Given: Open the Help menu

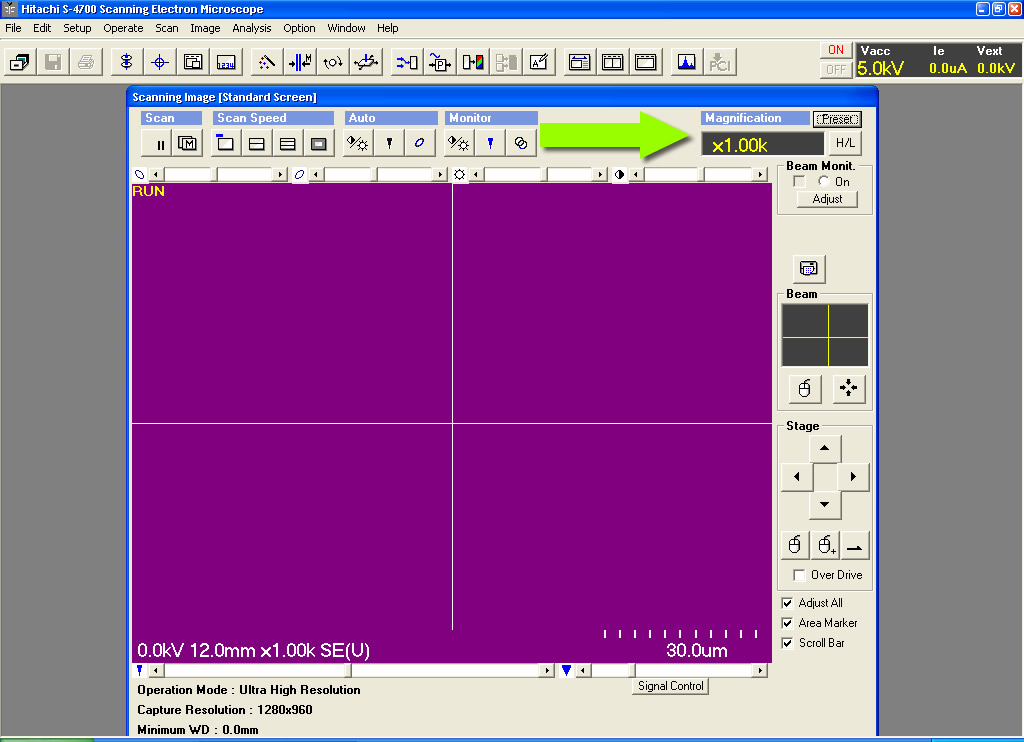Looking at the screenshot, I should tap(387, 28).
